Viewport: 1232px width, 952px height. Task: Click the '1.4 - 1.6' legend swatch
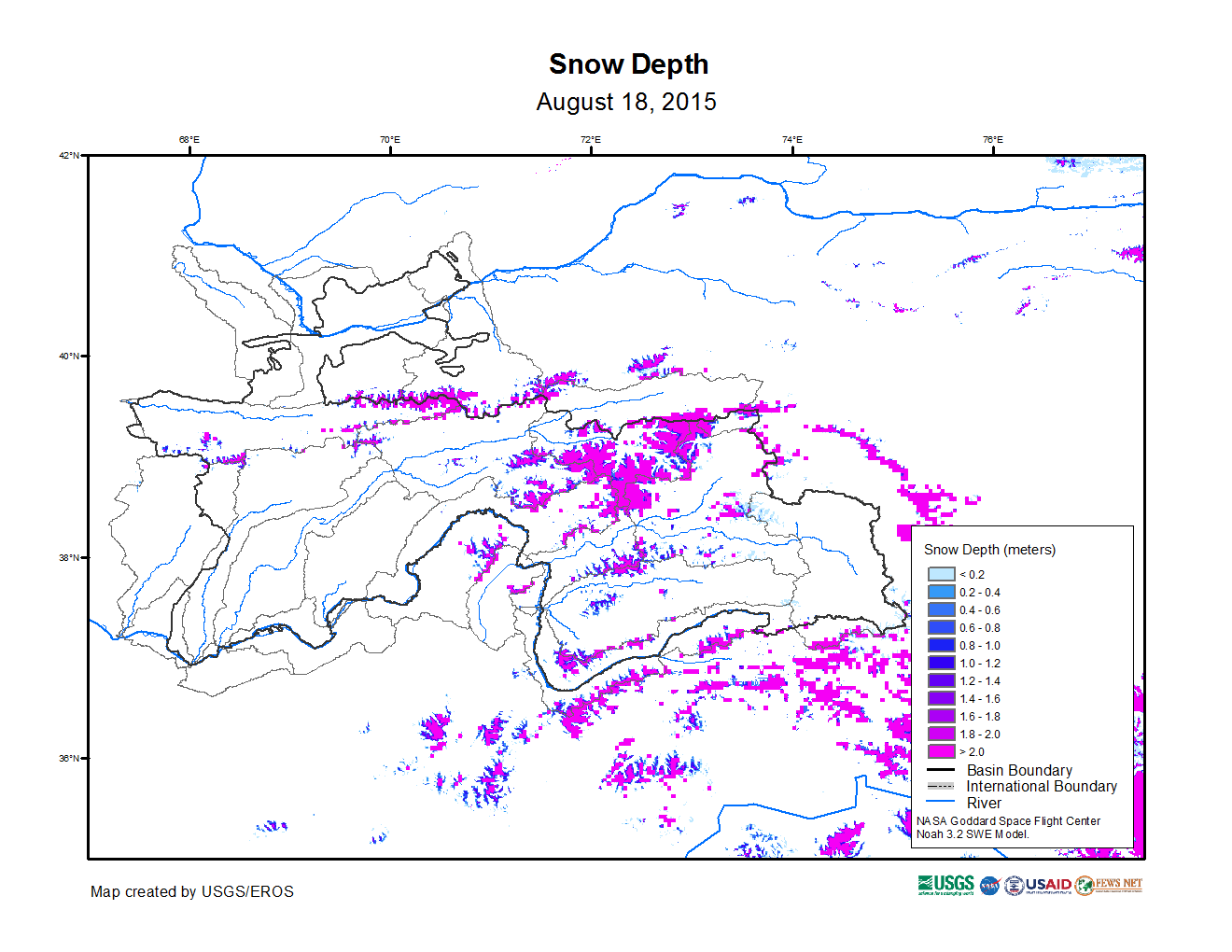(941, 699)
